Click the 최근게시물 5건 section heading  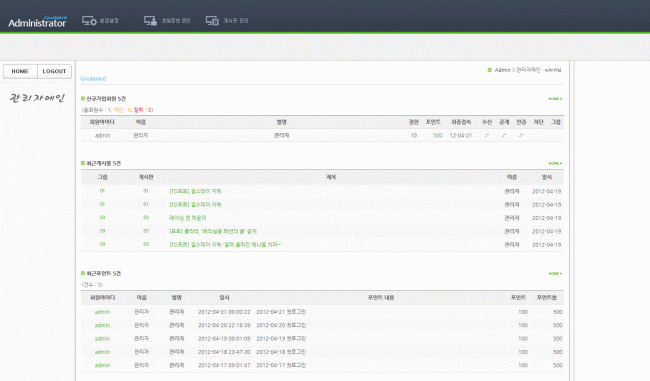[x=103, y=163]
